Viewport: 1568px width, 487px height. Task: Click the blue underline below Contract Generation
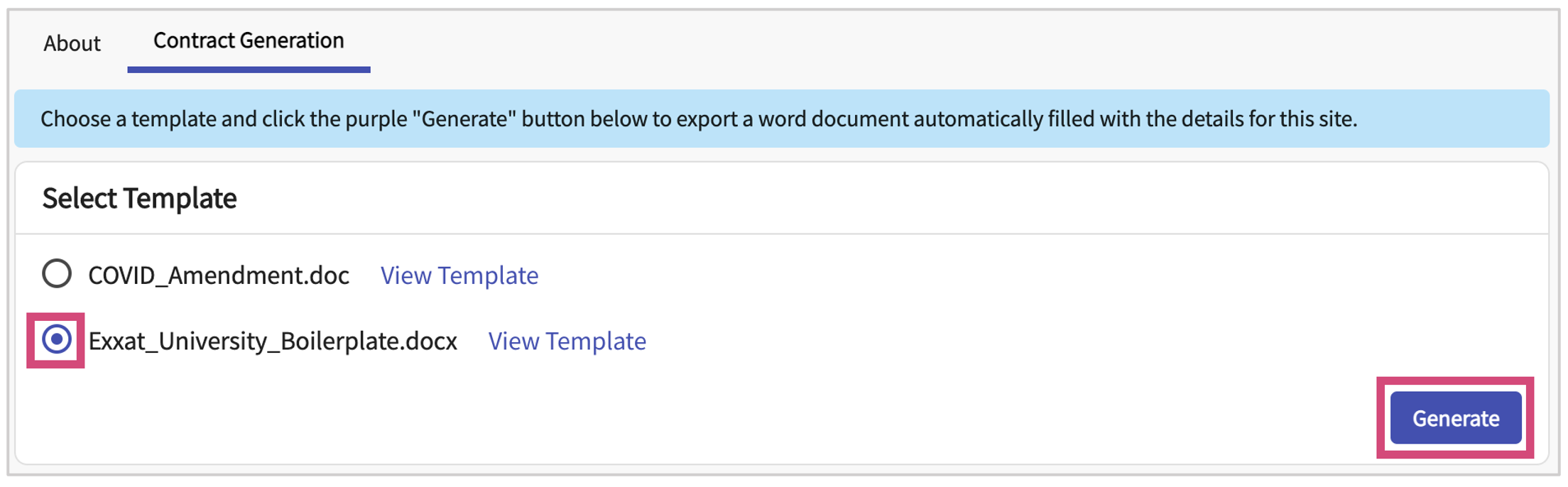[249, 70]
